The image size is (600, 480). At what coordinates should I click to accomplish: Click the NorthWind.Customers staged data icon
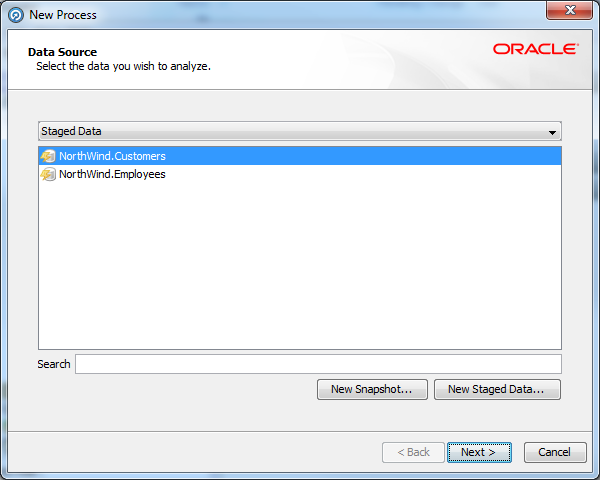click(x=48, y=156)
